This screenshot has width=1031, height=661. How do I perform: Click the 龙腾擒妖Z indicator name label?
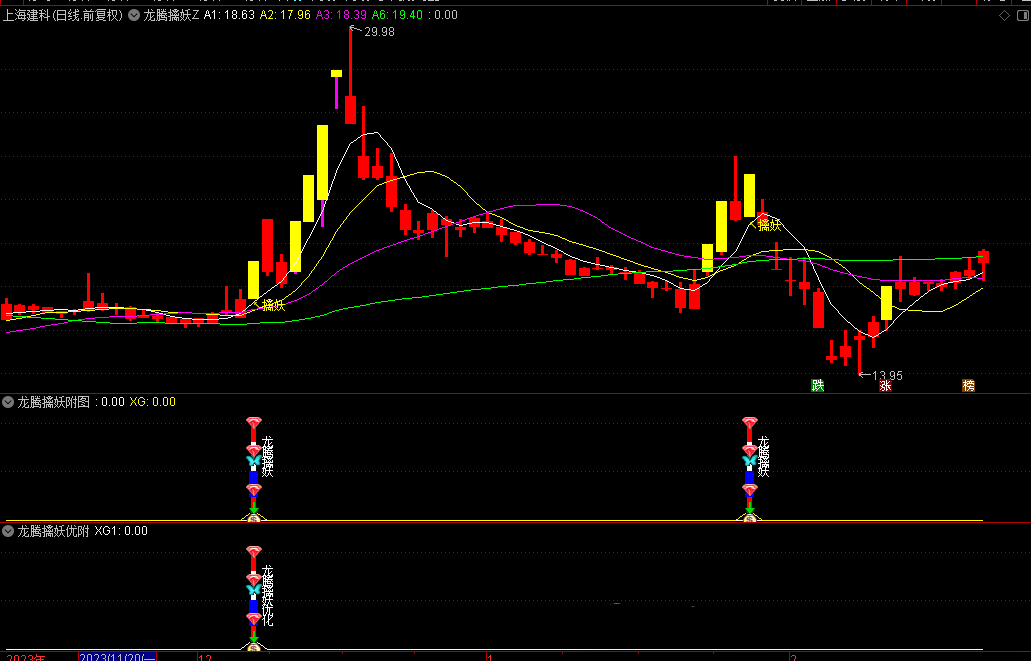click(171, 15)
